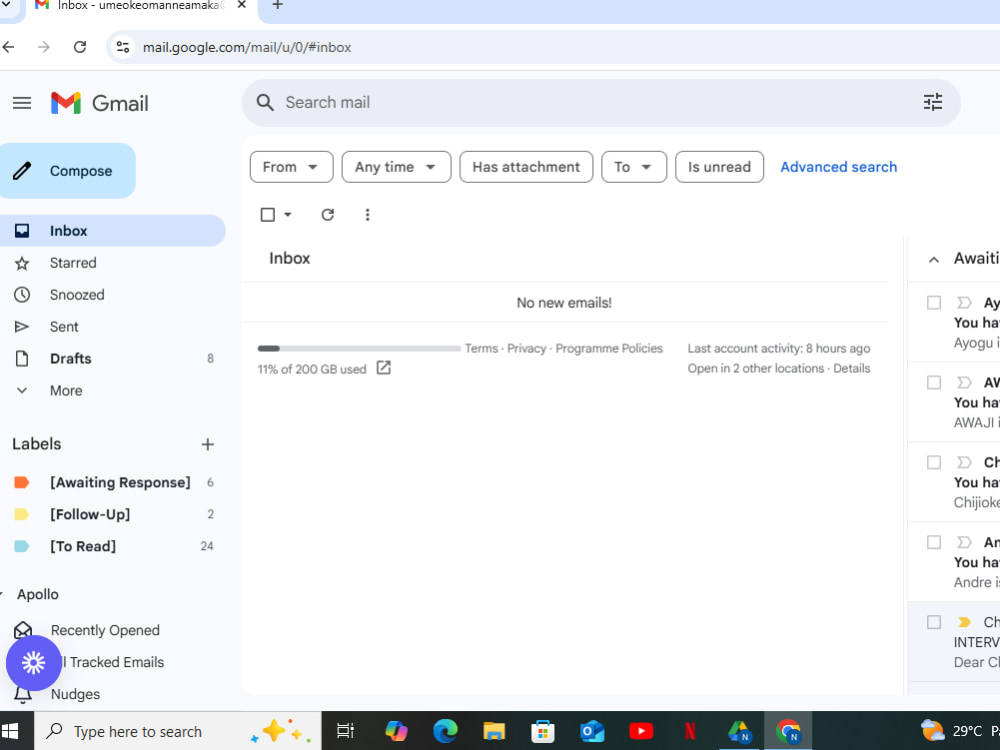Toggle yellow importance marker on INTERV... email
The height and width of the screenshot is (750, 1000).
(964, 621)
